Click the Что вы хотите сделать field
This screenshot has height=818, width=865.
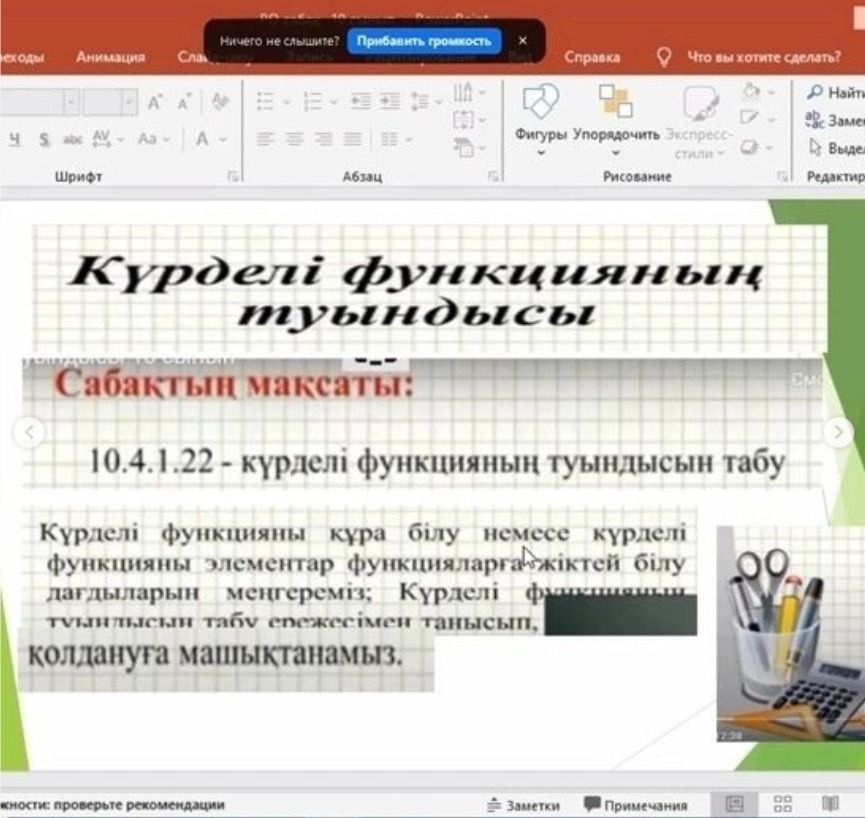[x=762, y=57]
